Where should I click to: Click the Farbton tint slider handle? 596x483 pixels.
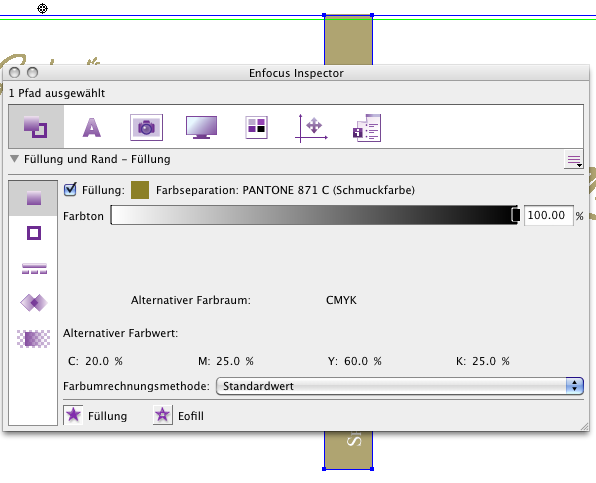(x=515, y=215)
